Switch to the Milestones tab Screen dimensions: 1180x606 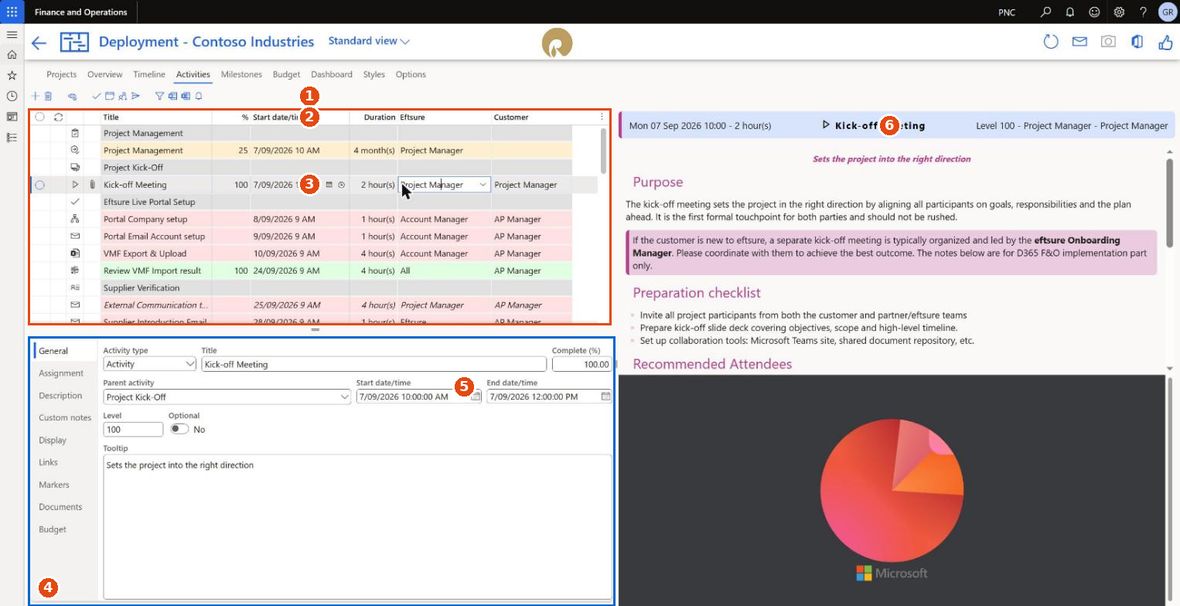242,75
